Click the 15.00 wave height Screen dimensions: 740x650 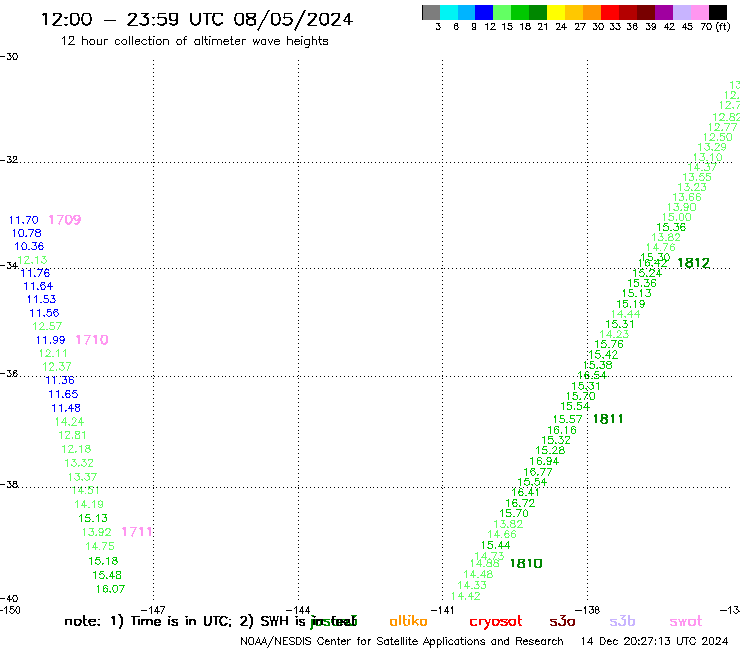[677, 217]
